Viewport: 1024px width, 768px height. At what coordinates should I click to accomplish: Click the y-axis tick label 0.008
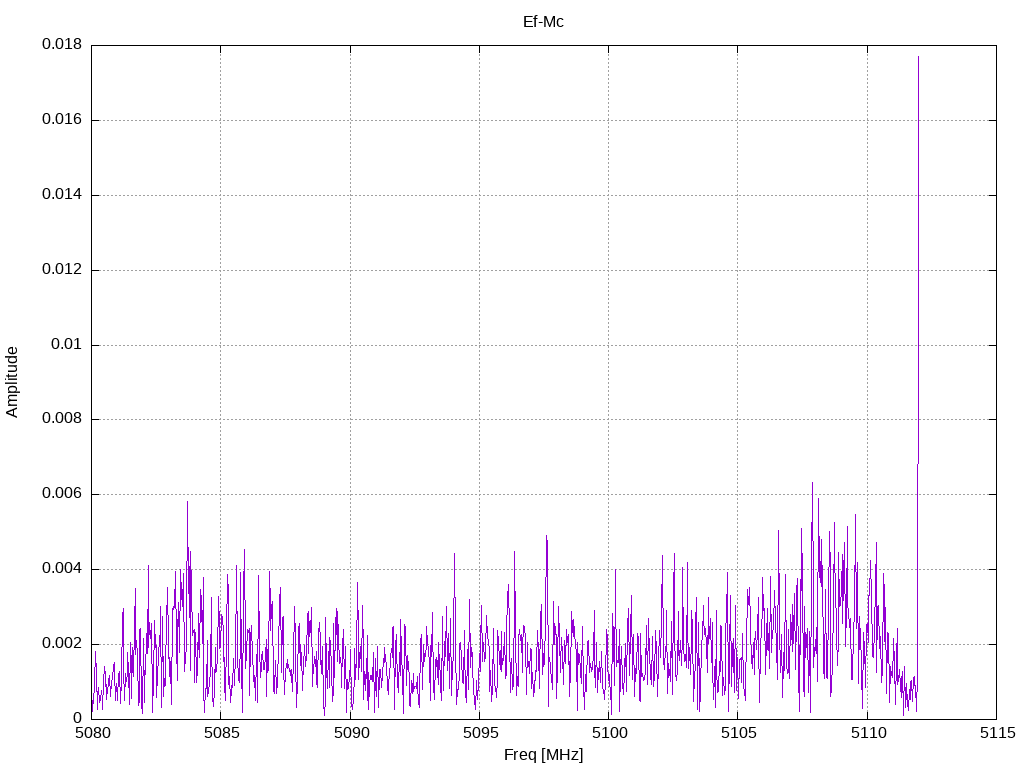[x=62, y=419]
